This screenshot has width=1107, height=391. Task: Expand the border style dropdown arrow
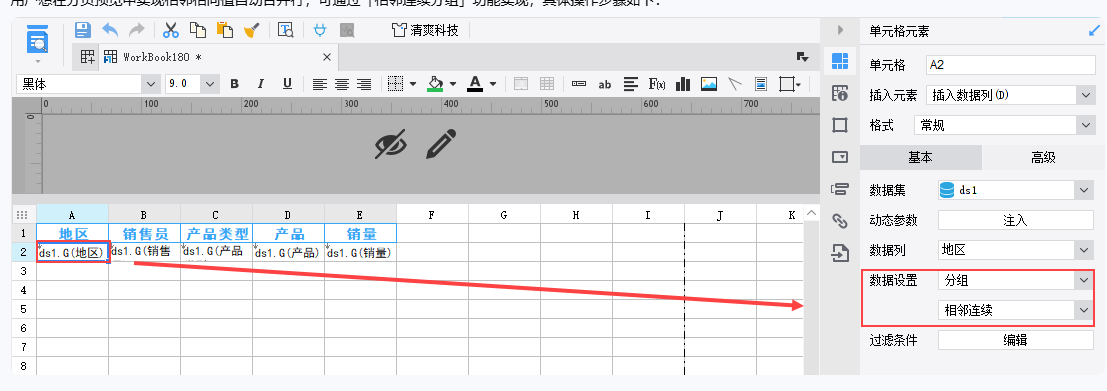pyautogui.click(x=413, y=84)
